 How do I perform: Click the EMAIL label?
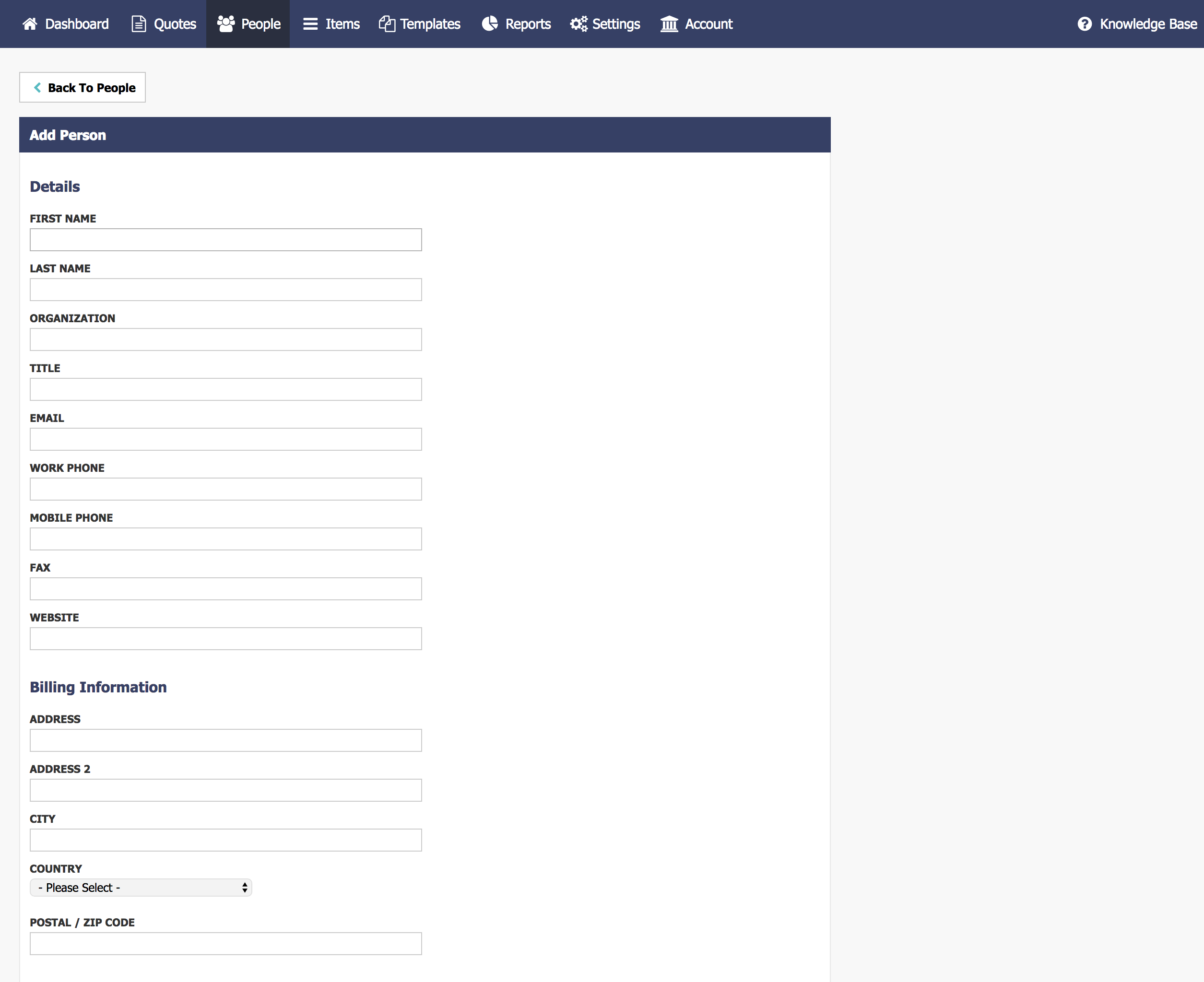[47, 418]
